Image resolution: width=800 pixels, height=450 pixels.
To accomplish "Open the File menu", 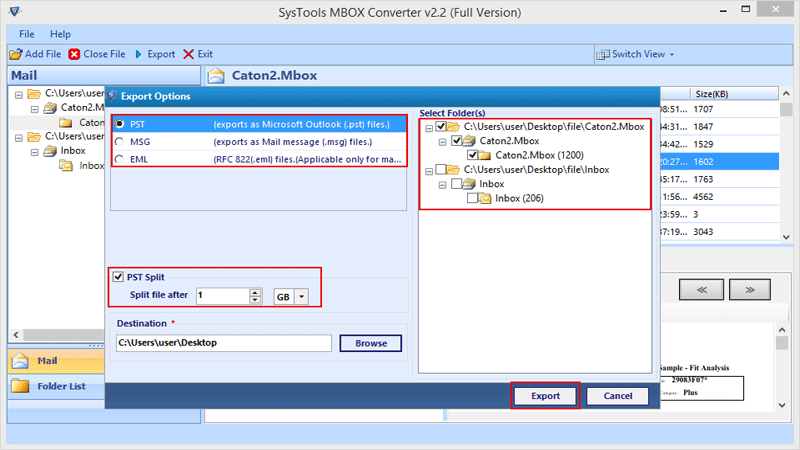I will coord(27,34).
